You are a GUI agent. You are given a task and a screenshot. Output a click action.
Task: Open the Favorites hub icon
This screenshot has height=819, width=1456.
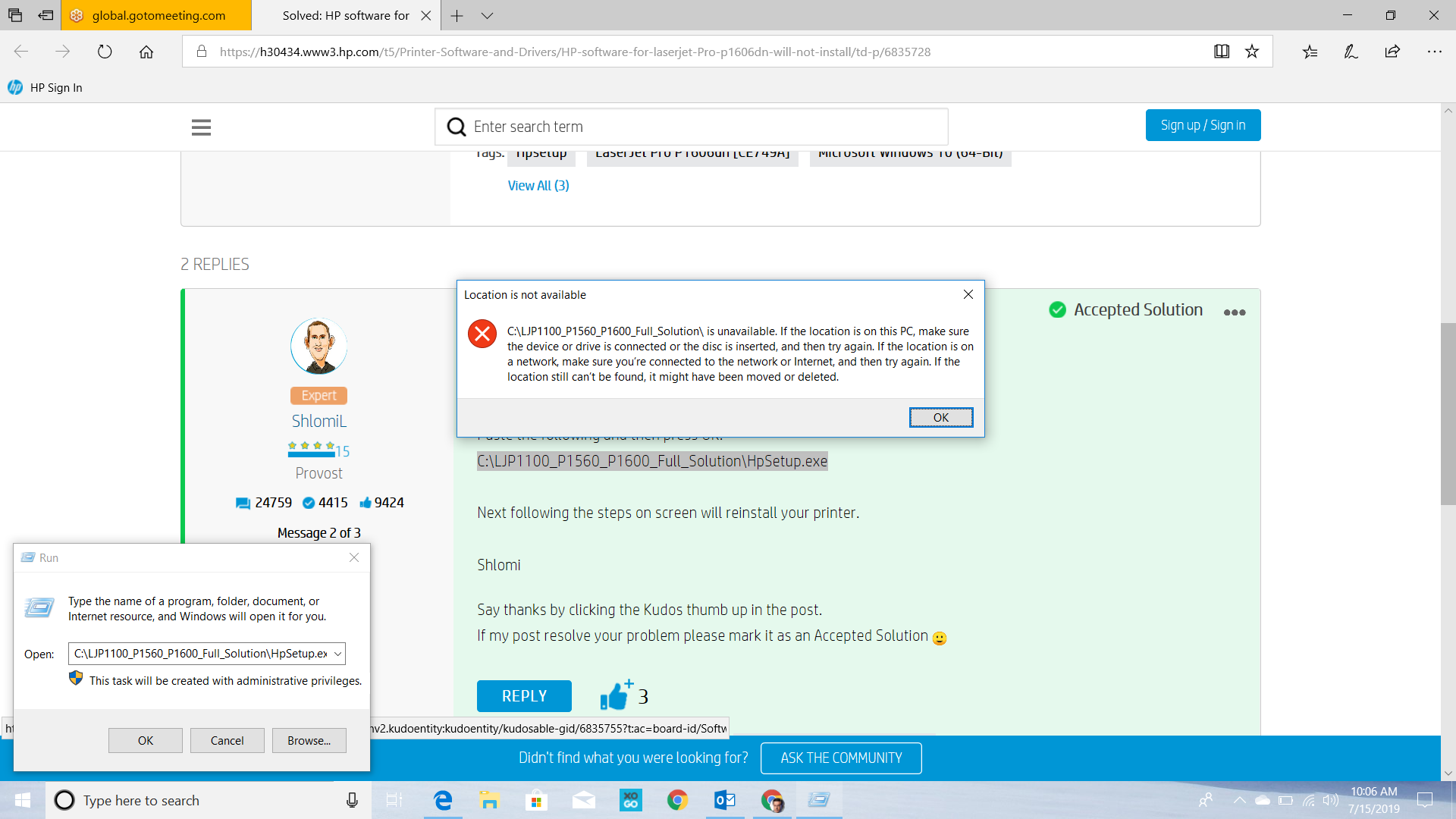tap(1310, 52)
